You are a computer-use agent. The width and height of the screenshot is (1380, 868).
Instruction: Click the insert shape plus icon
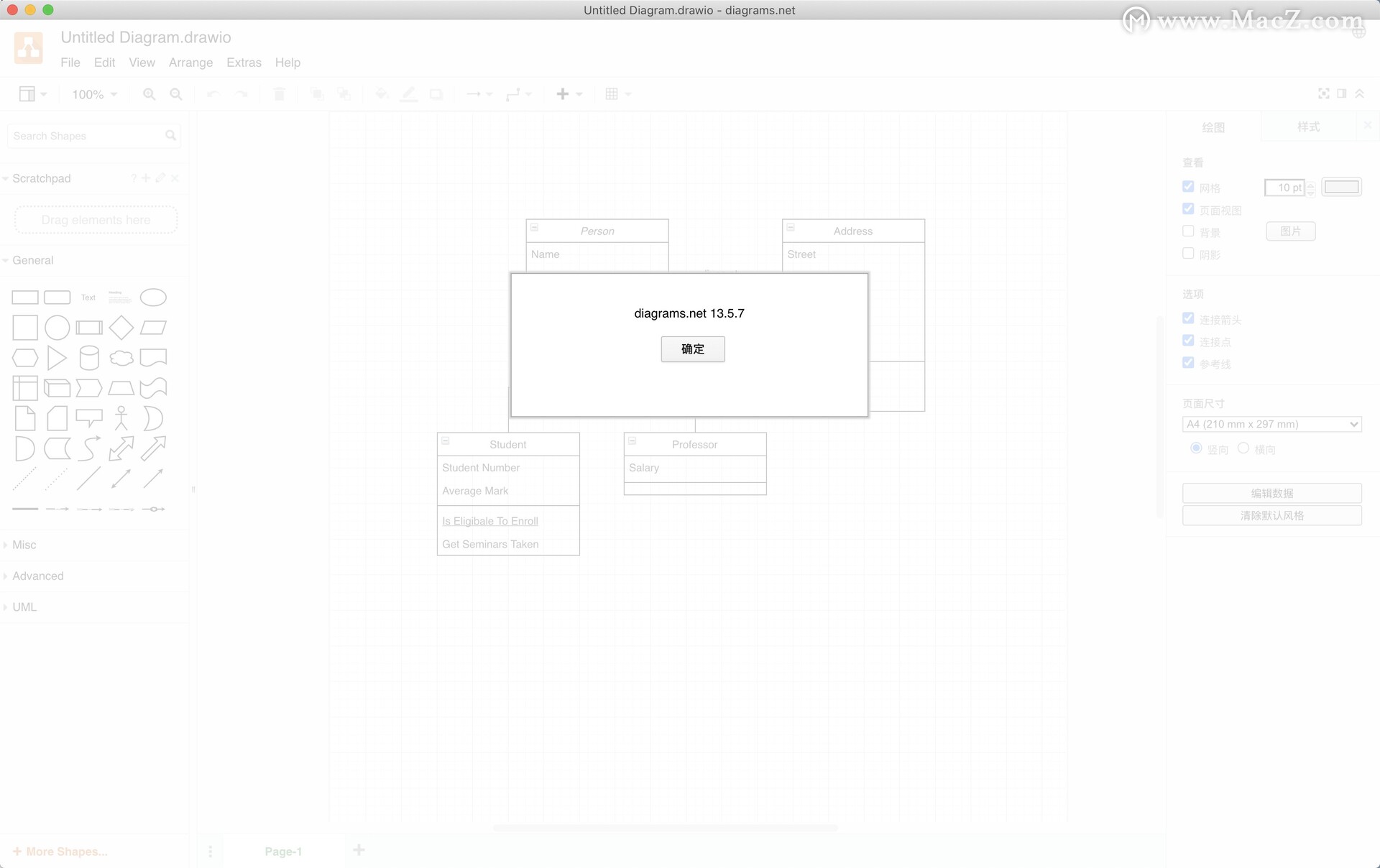point(563,94)
